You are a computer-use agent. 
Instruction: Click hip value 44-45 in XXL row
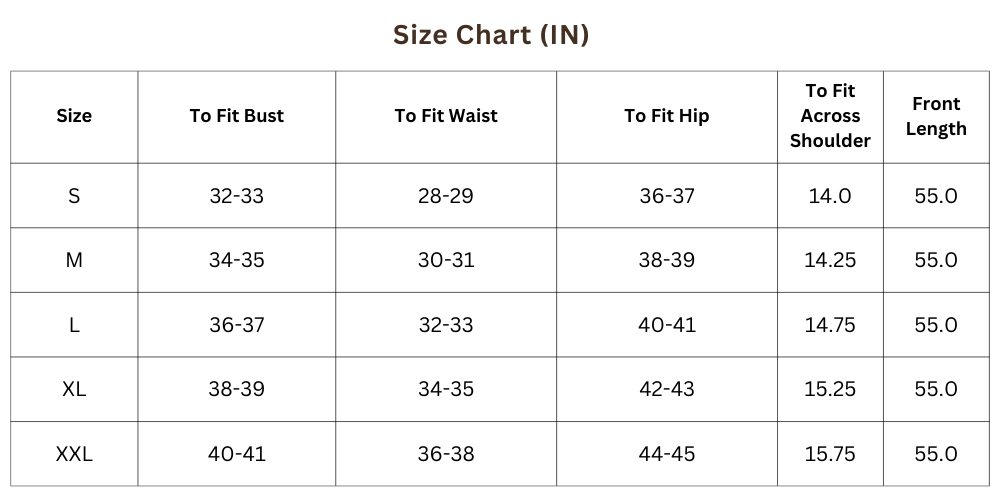coord(667,454)
